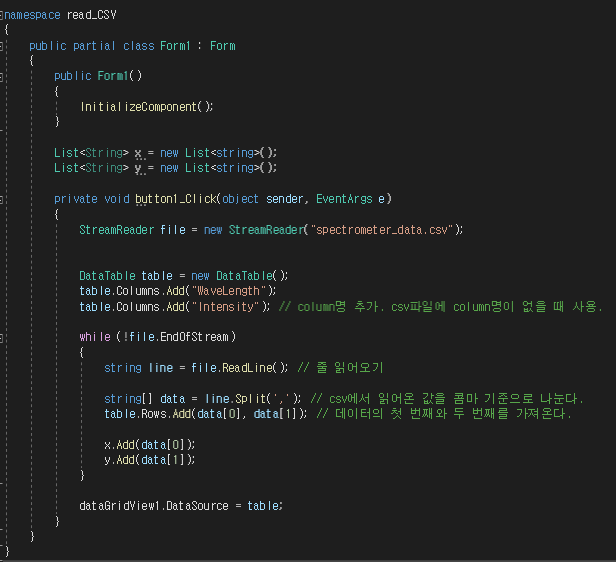Click the comment following ReadLine()

point(340,368)
